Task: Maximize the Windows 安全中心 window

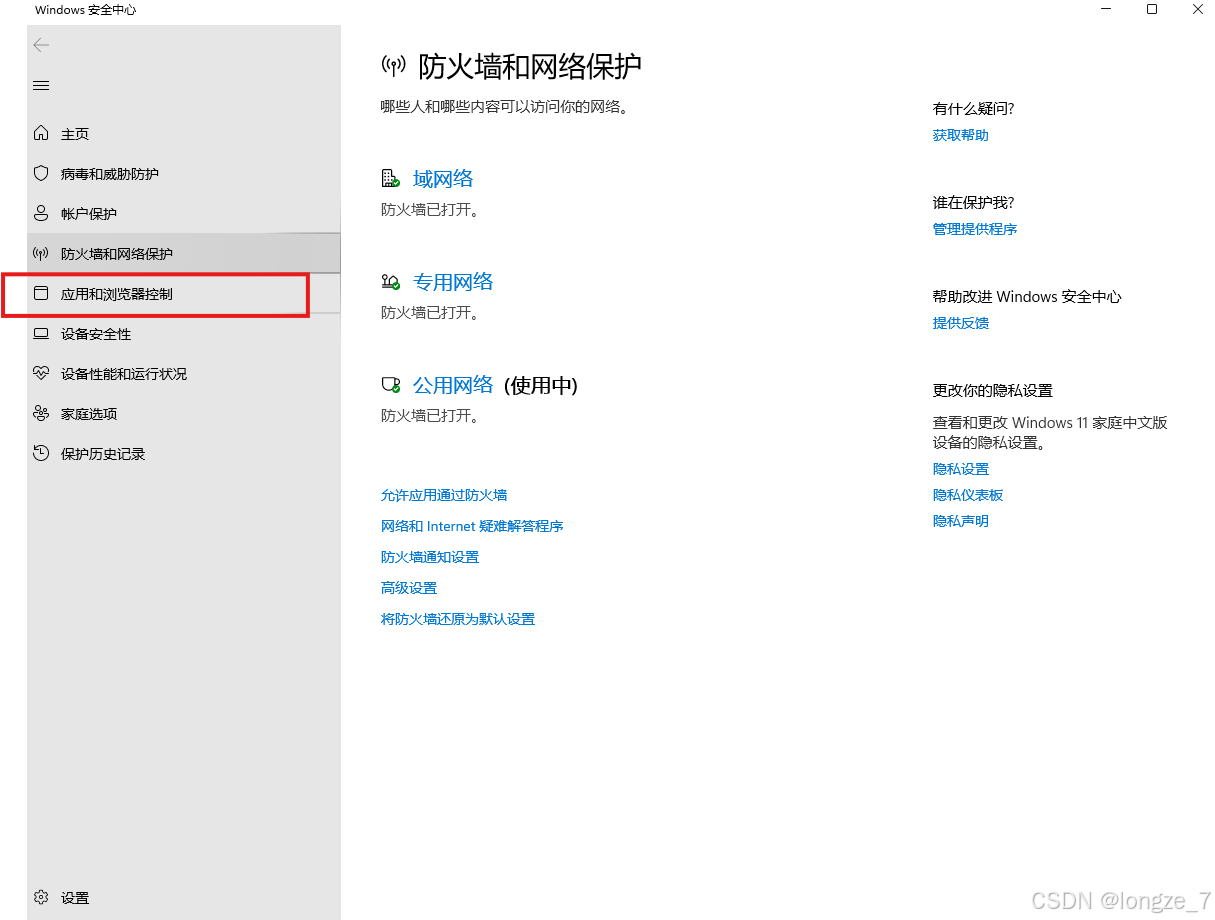Action: [x=1152, y=9]
